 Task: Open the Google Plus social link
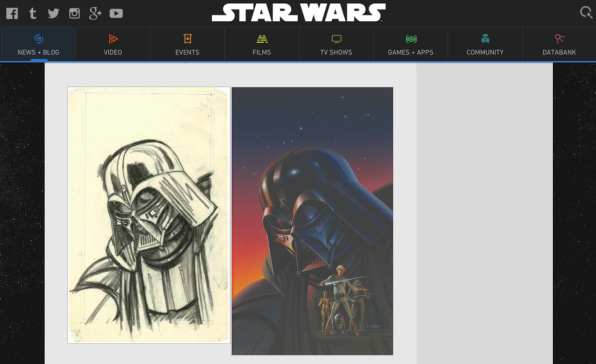point(95,13)
